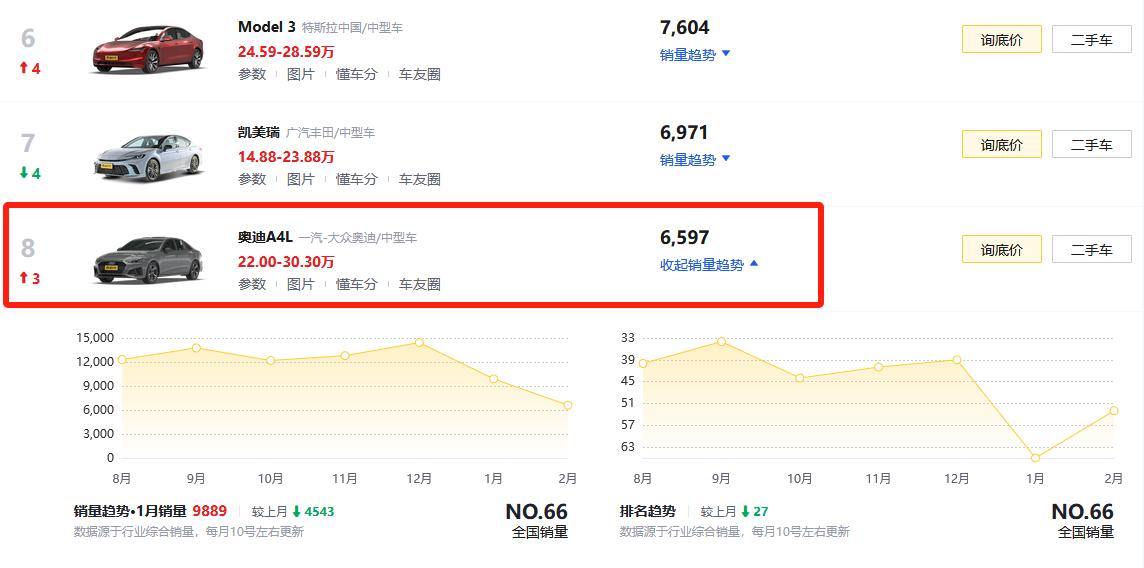The image size is (1144, 568).
Task: Click the red up-arrow rank change 4
Action: coord(30,69)
